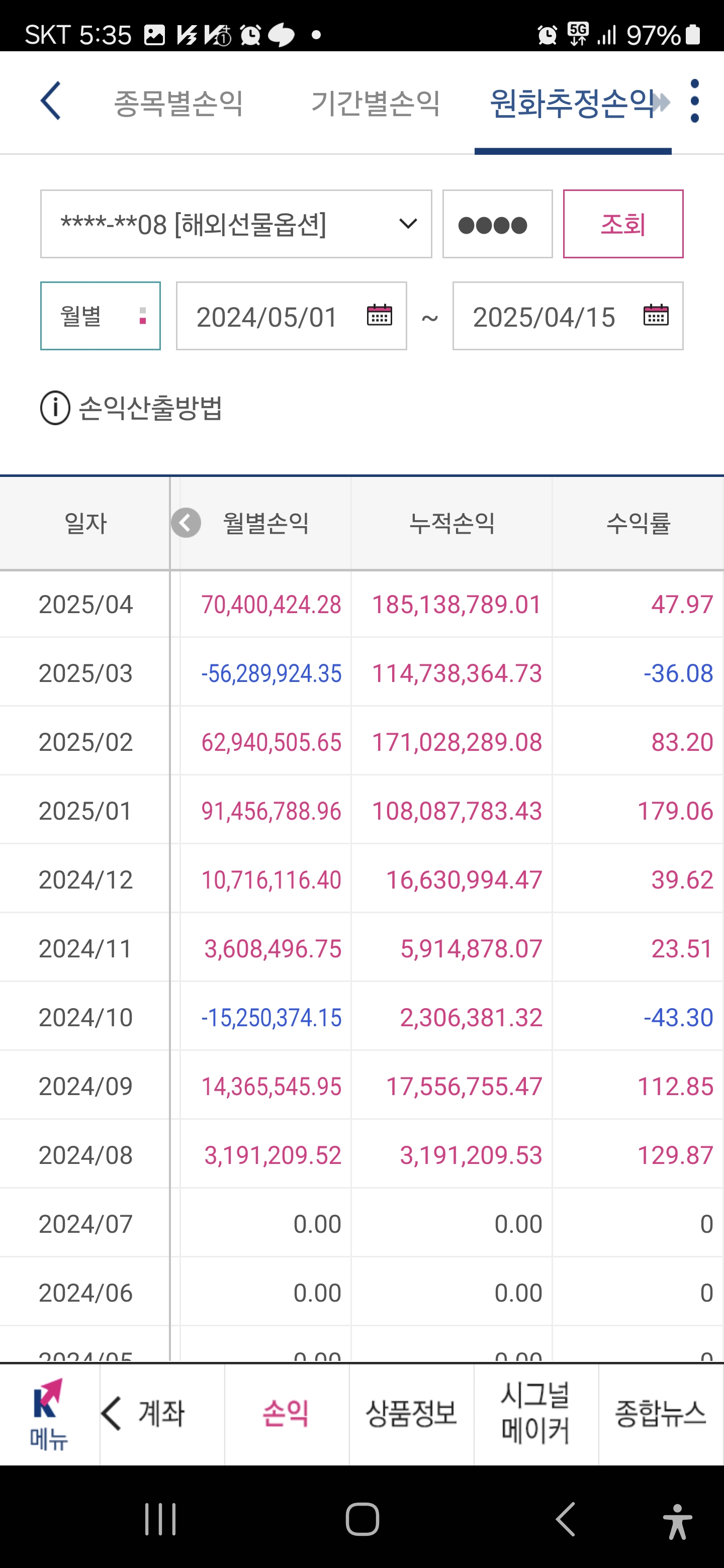Select the 2025/04 row in the table

(361, 605)
